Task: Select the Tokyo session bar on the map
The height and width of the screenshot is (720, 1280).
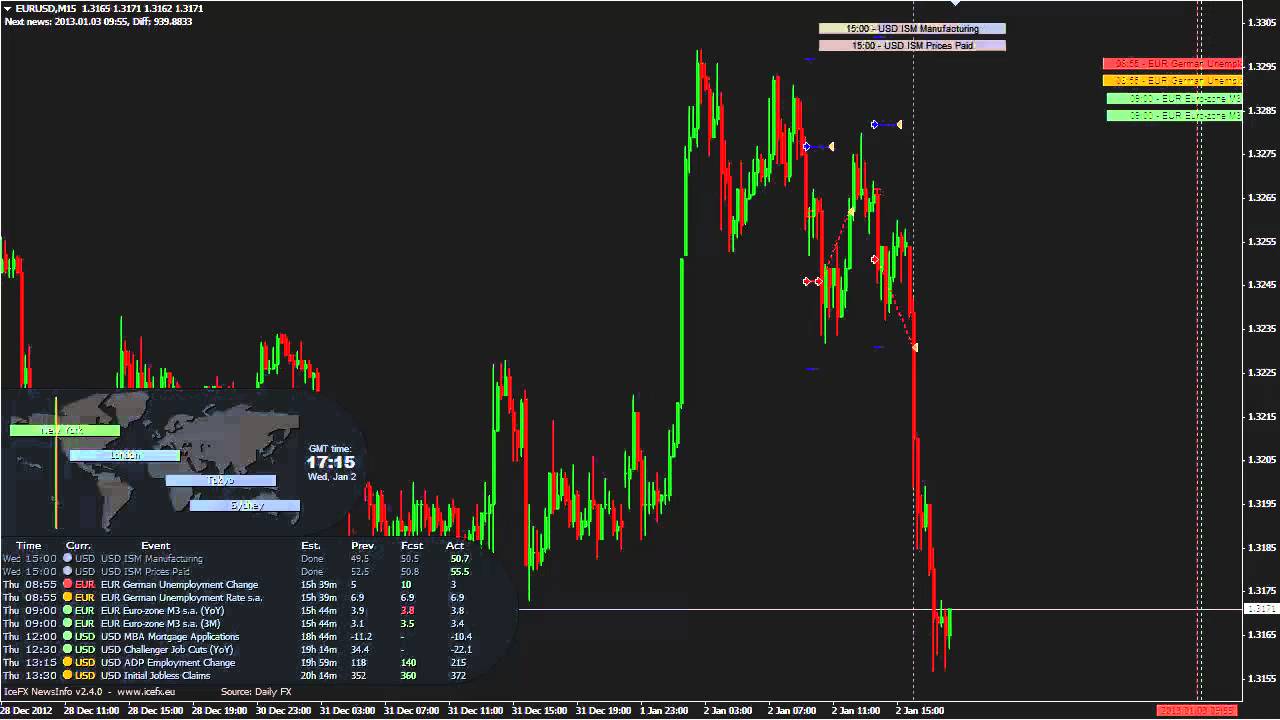Action: click(x=220, y=480)
